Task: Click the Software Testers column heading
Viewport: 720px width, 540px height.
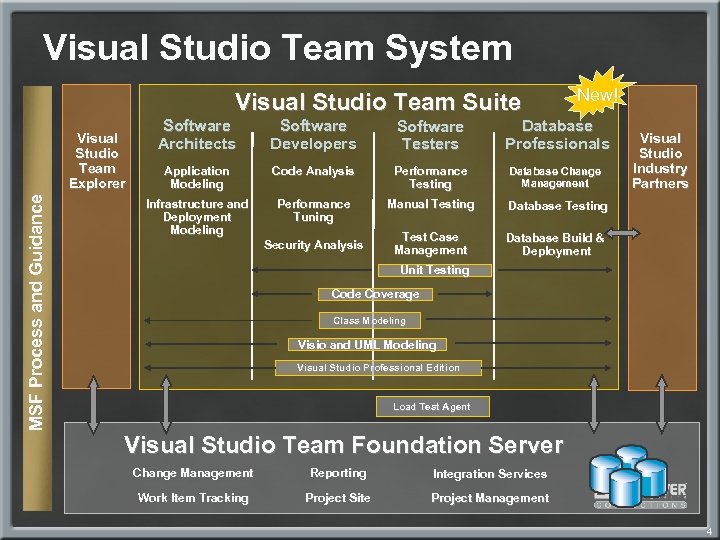Action: (x=430, y=135)
